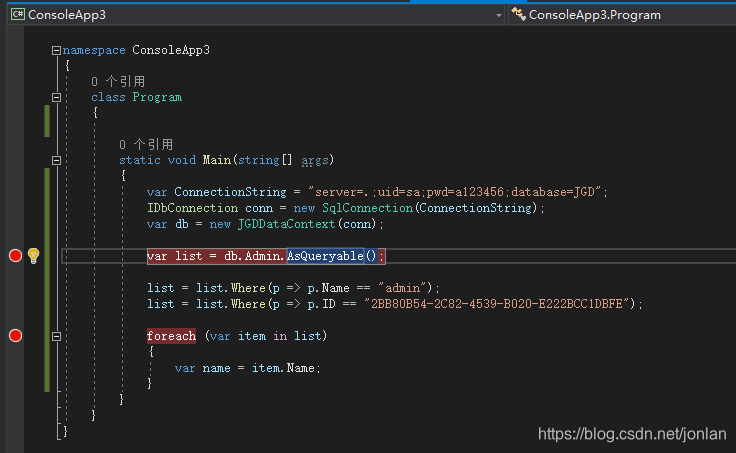The height and width of the screenshot is (453, 736).
Task: Click db.Admin in the list assignment
Action: tap(253, 256)
